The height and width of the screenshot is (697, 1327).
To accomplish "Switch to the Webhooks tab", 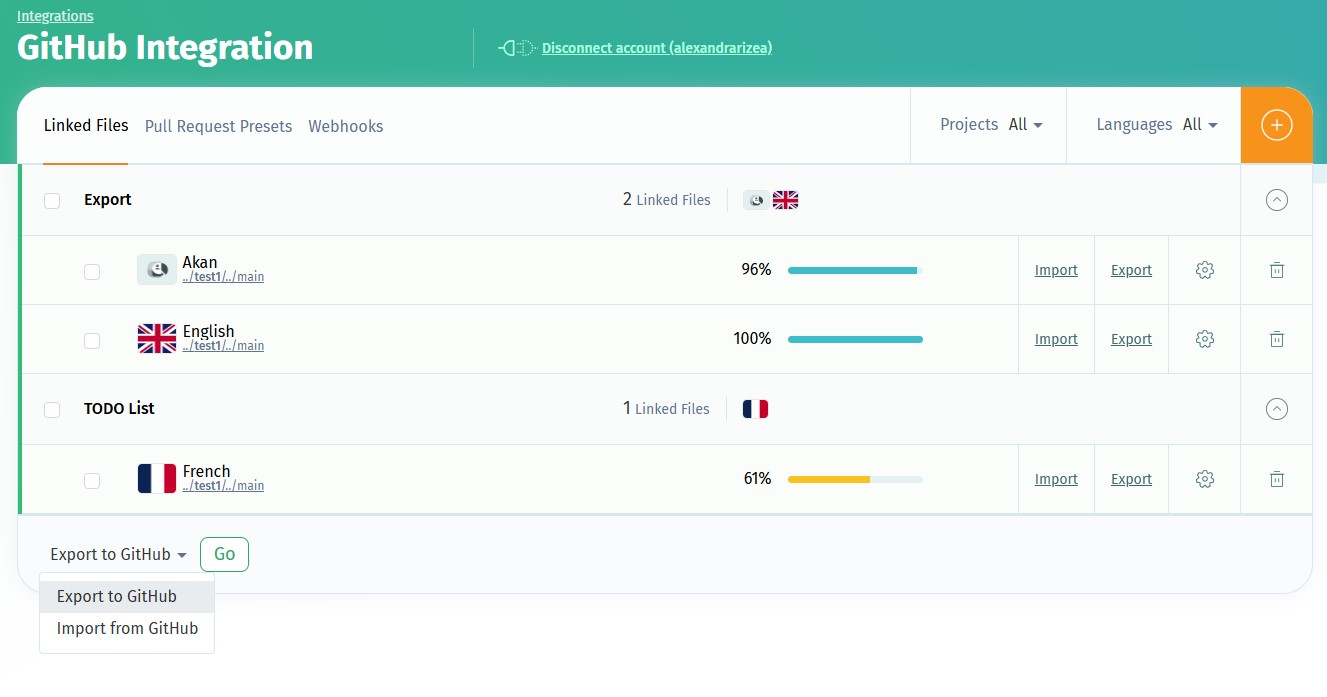I will point(345,126).
